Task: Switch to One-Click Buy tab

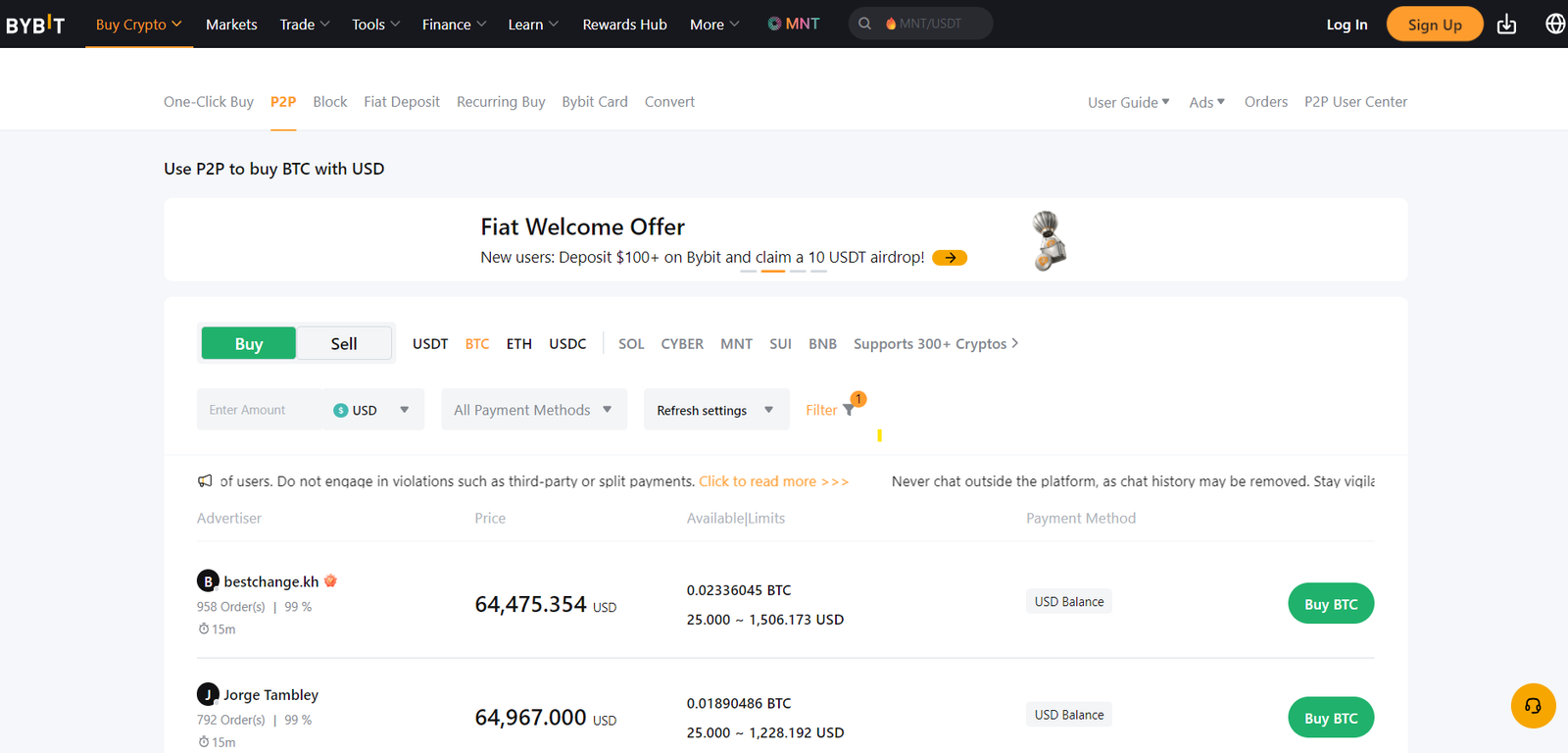Action: pos(209,102)
